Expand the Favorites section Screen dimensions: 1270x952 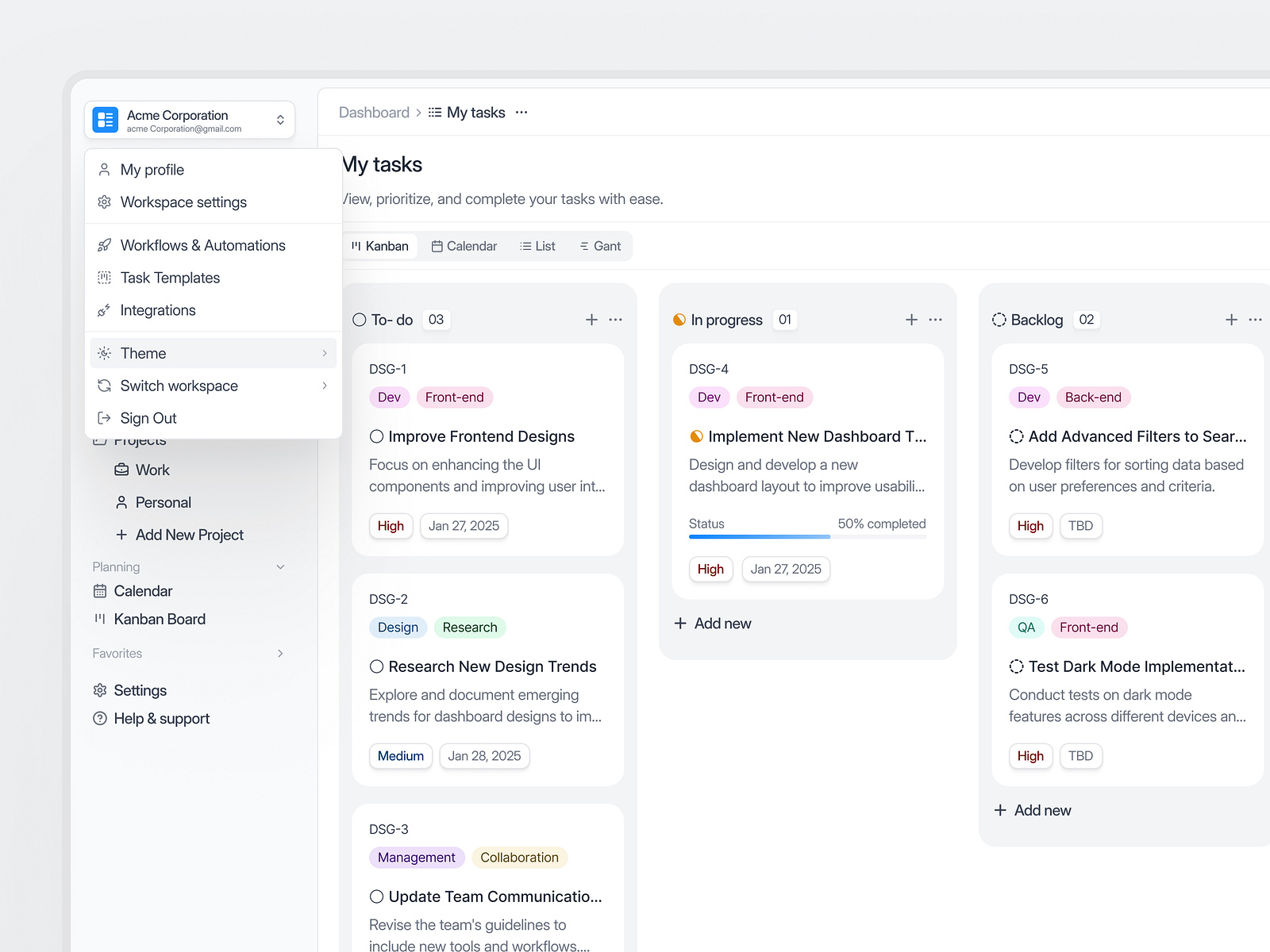279,653
